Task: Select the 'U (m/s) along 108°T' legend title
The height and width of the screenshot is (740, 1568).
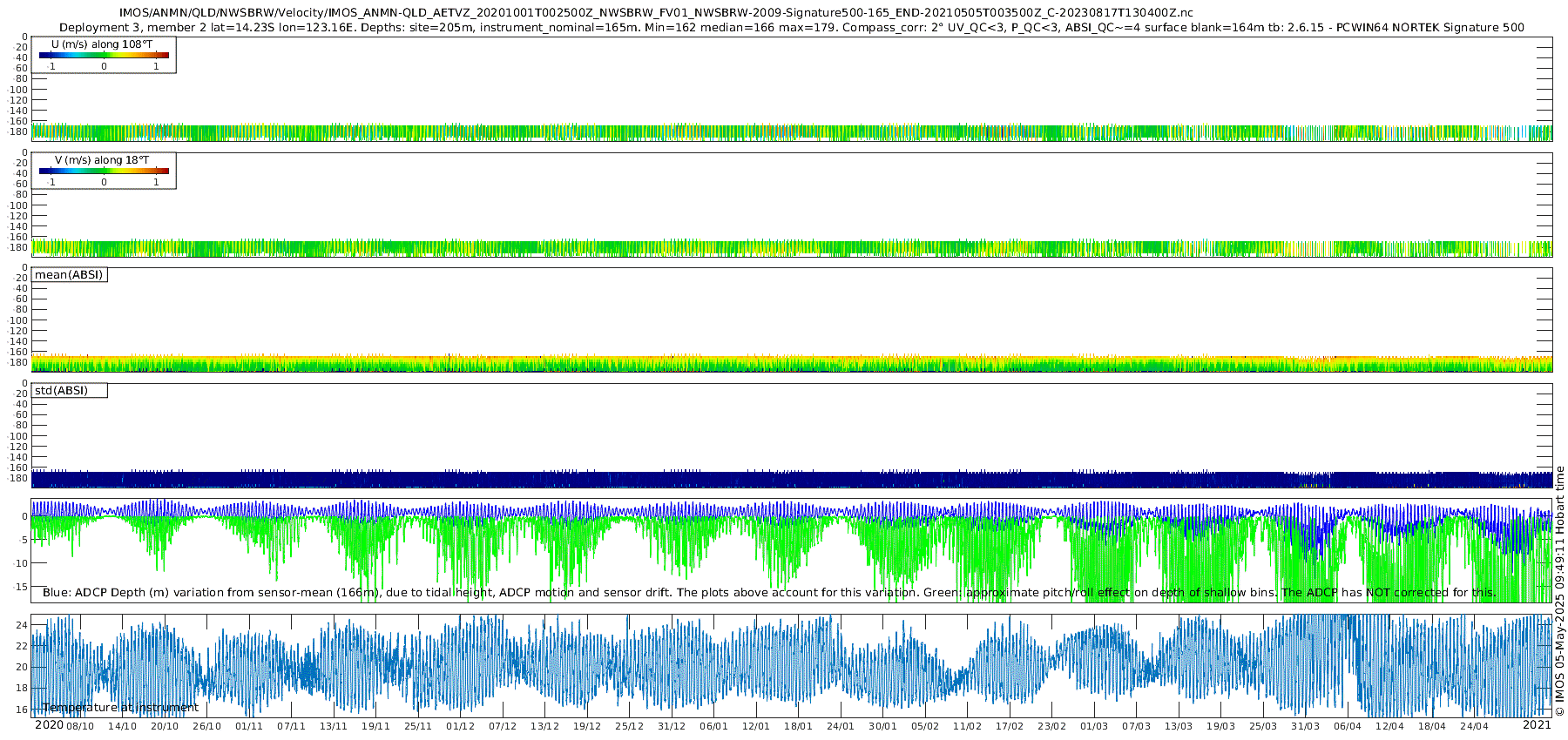Action: coord(101,44)
